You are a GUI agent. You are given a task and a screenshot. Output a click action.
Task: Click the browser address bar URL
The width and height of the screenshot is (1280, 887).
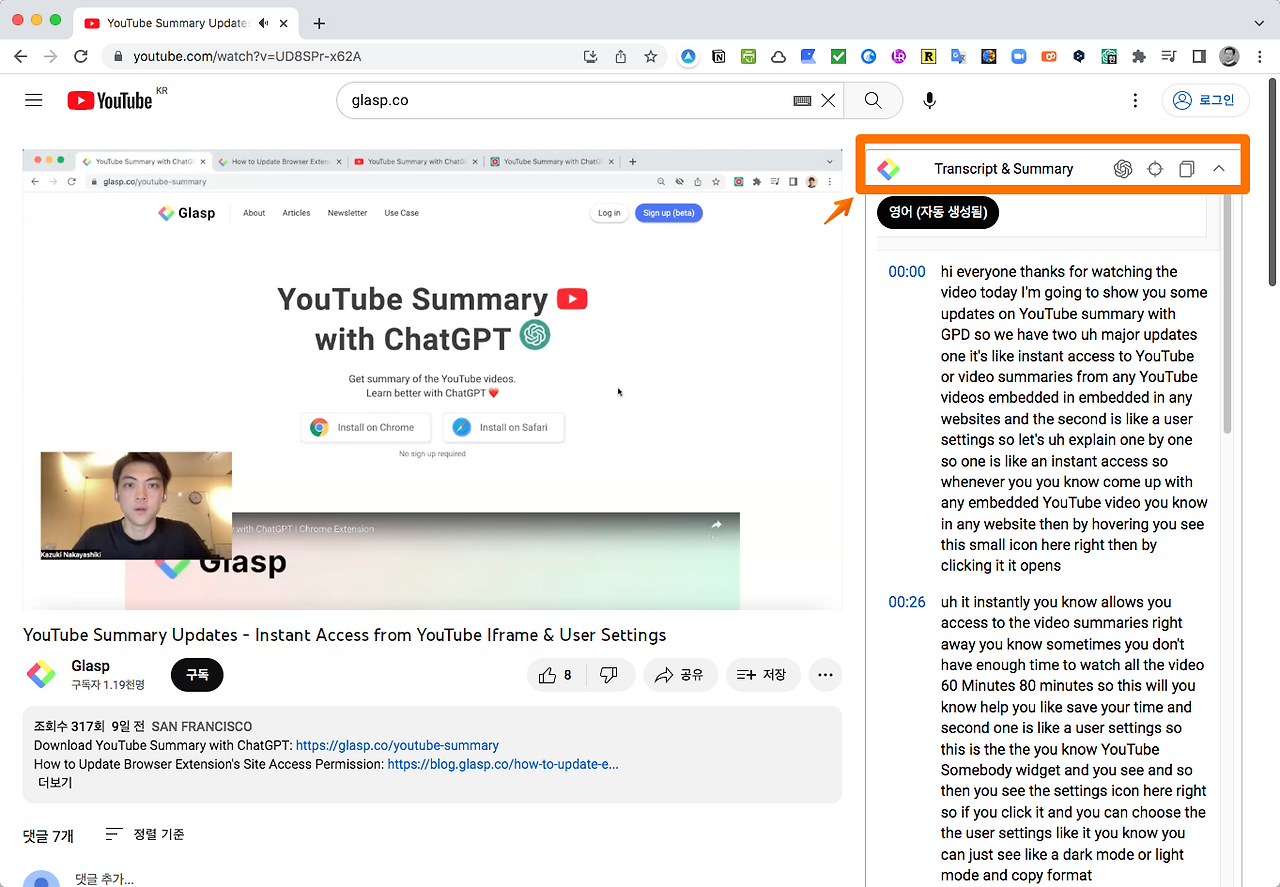coord(247,56)
